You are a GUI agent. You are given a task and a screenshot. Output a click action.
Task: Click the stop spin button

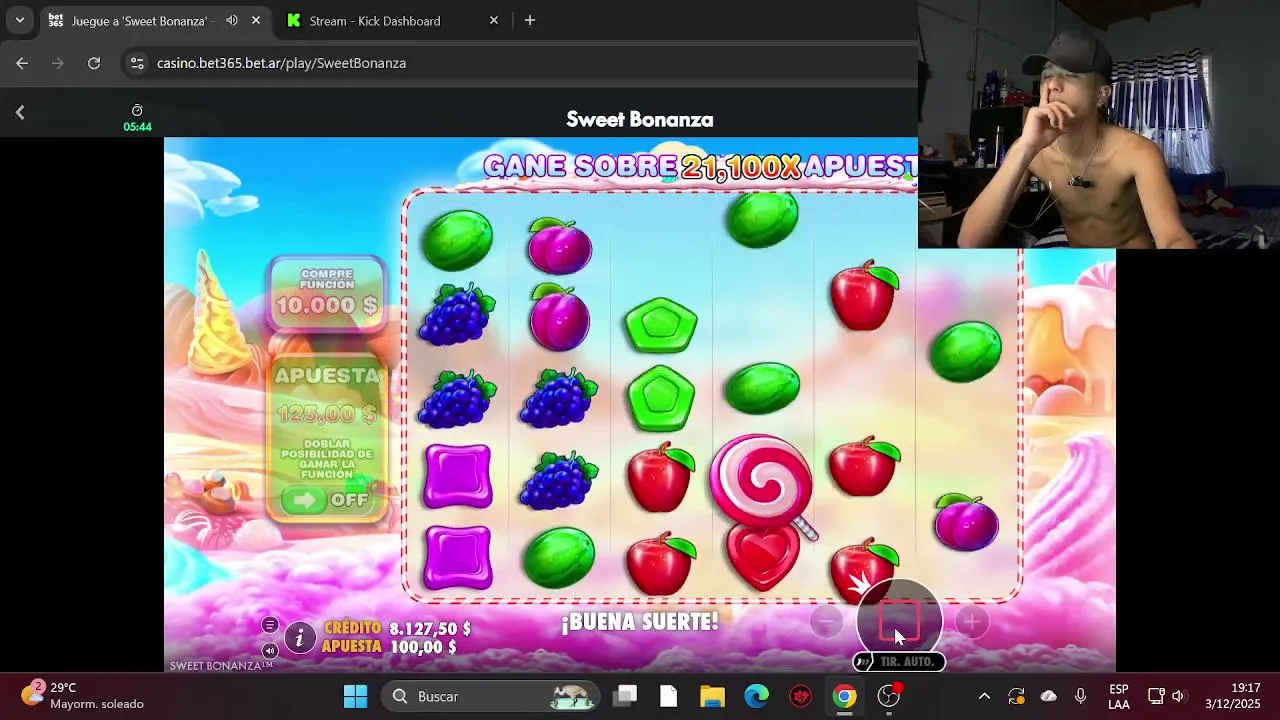click(899, 622)
